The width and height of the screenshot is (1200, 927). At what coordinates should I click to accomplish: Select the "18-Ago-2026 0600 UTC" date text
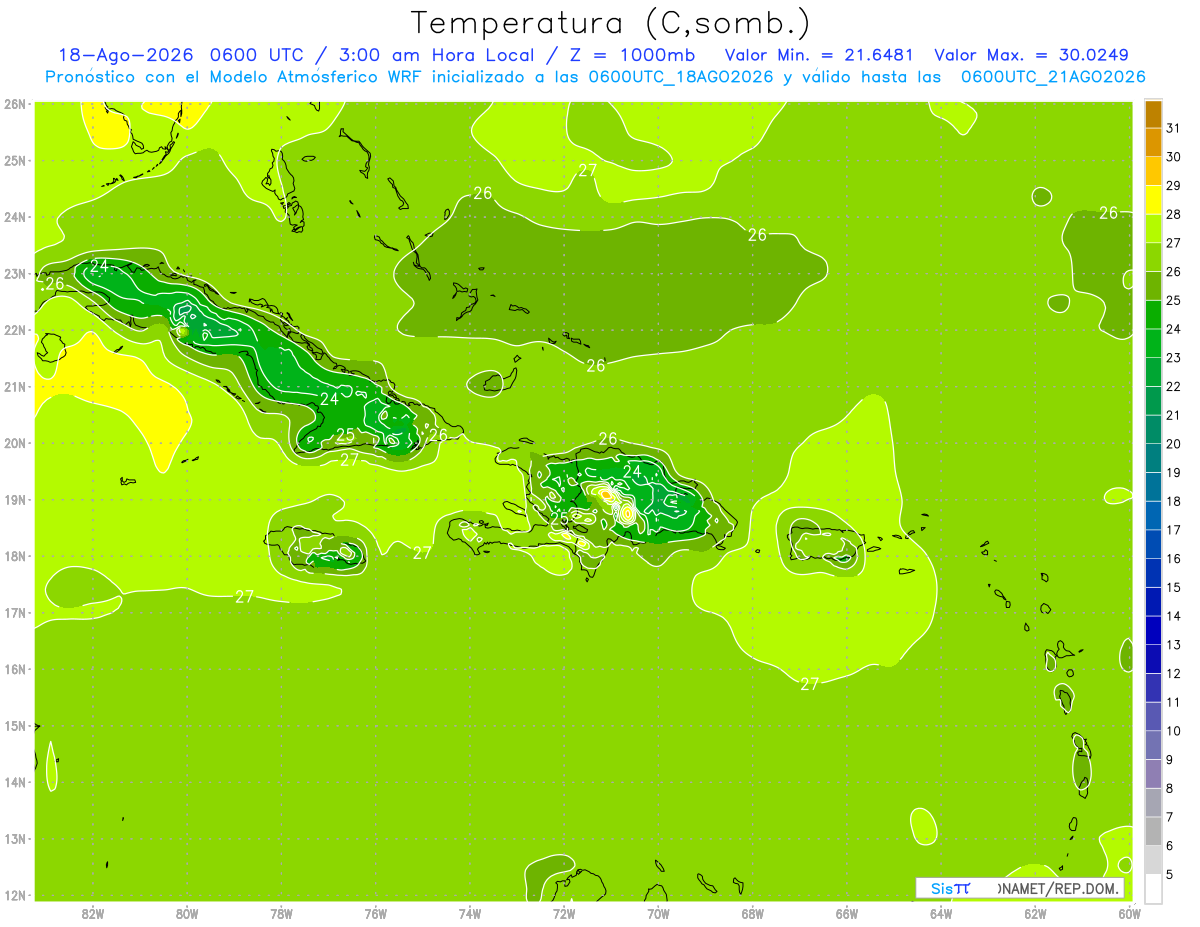(x=183, y=55)
